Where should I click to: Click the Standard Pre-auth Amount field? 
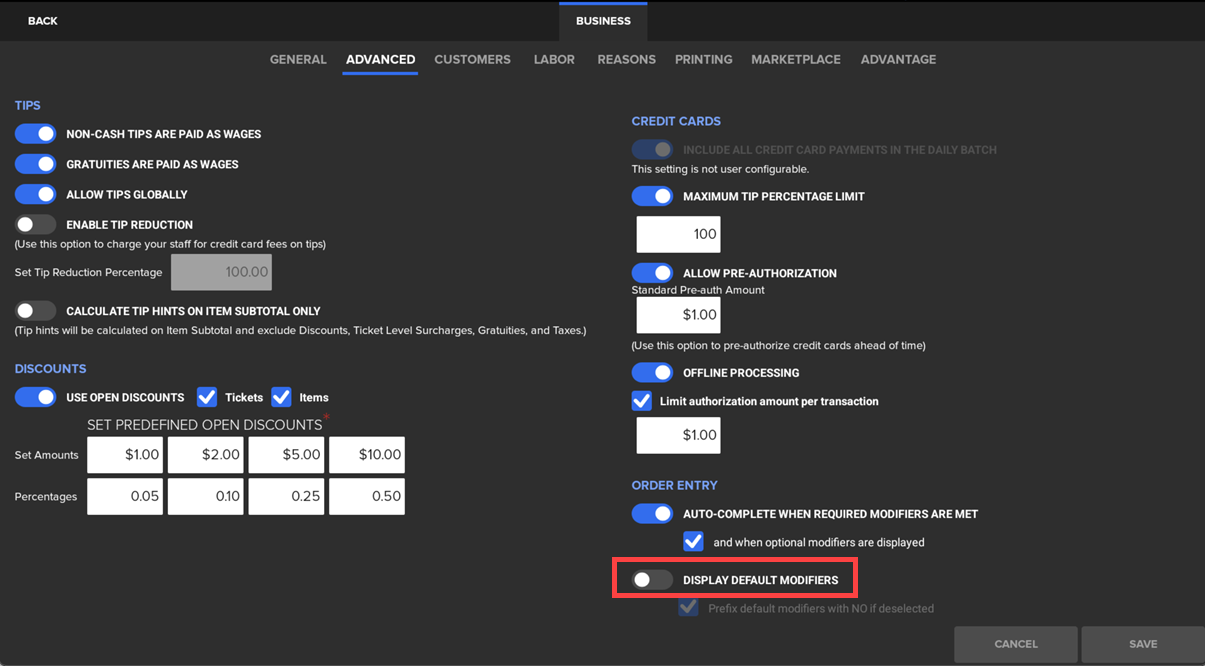(x=678, y=315)
